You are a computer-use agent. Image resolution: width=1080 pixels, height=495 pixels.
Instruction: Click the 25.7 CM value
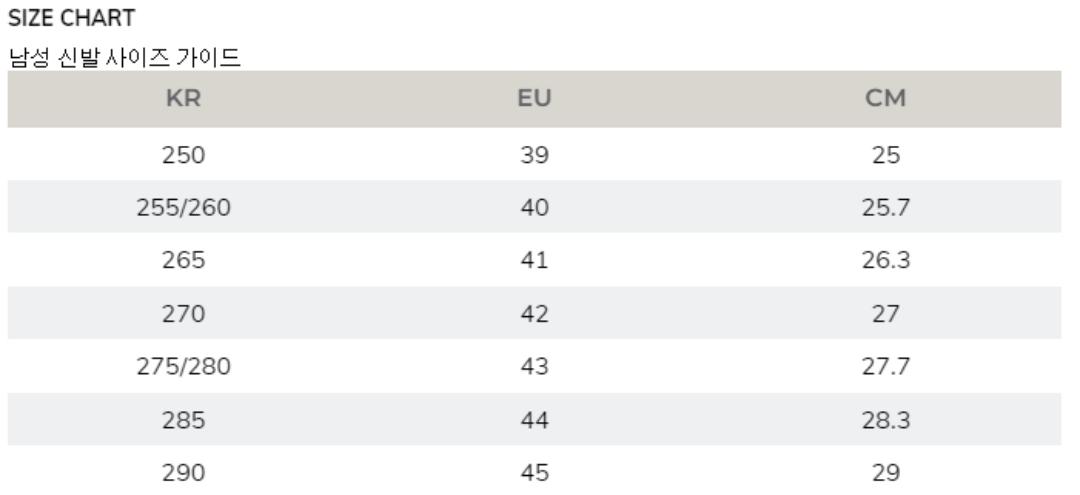(x=885, y=207)
